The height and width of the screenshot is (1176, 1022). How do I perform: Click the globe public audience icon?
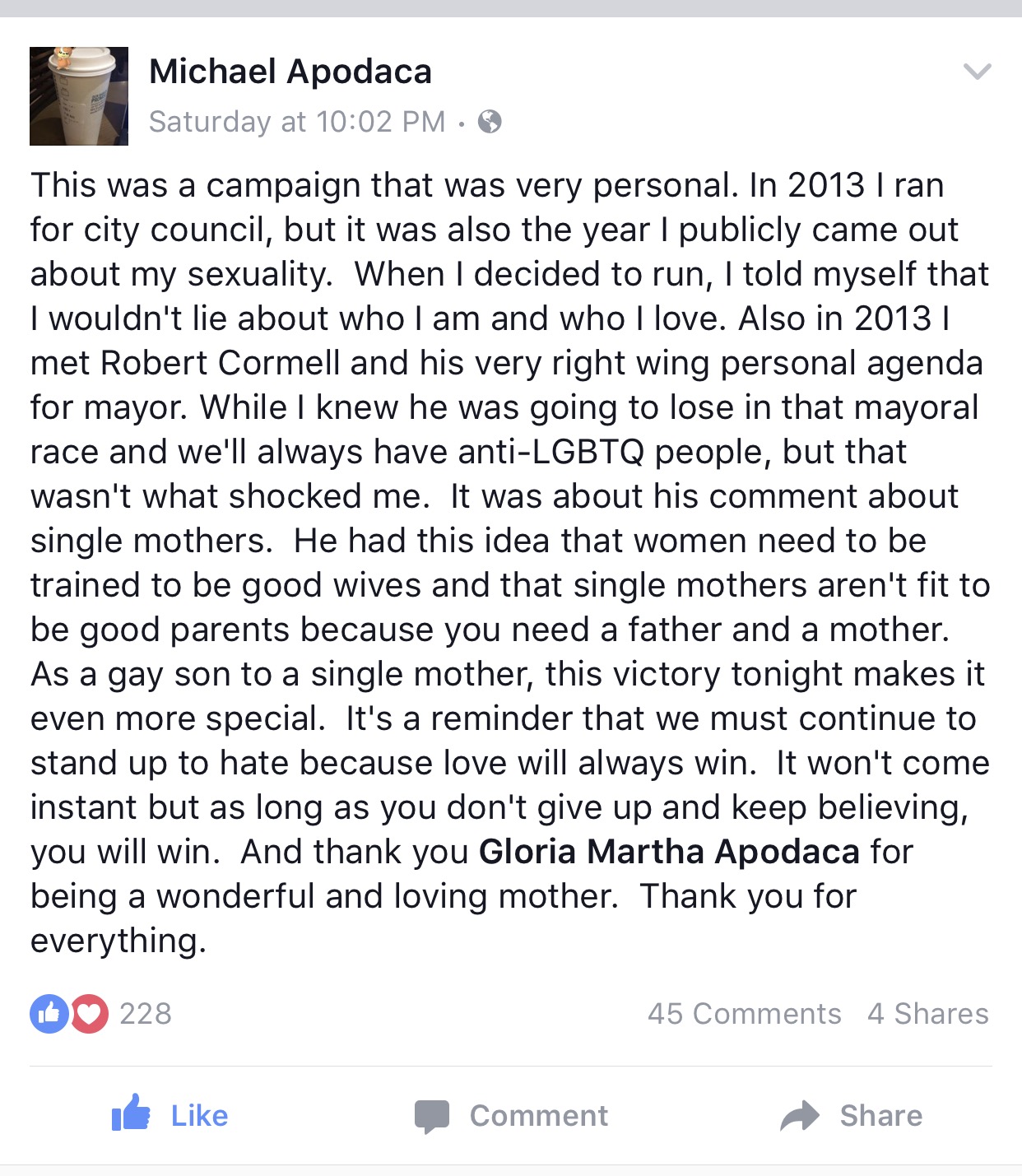pyautogui.click(x=490, y=122)
